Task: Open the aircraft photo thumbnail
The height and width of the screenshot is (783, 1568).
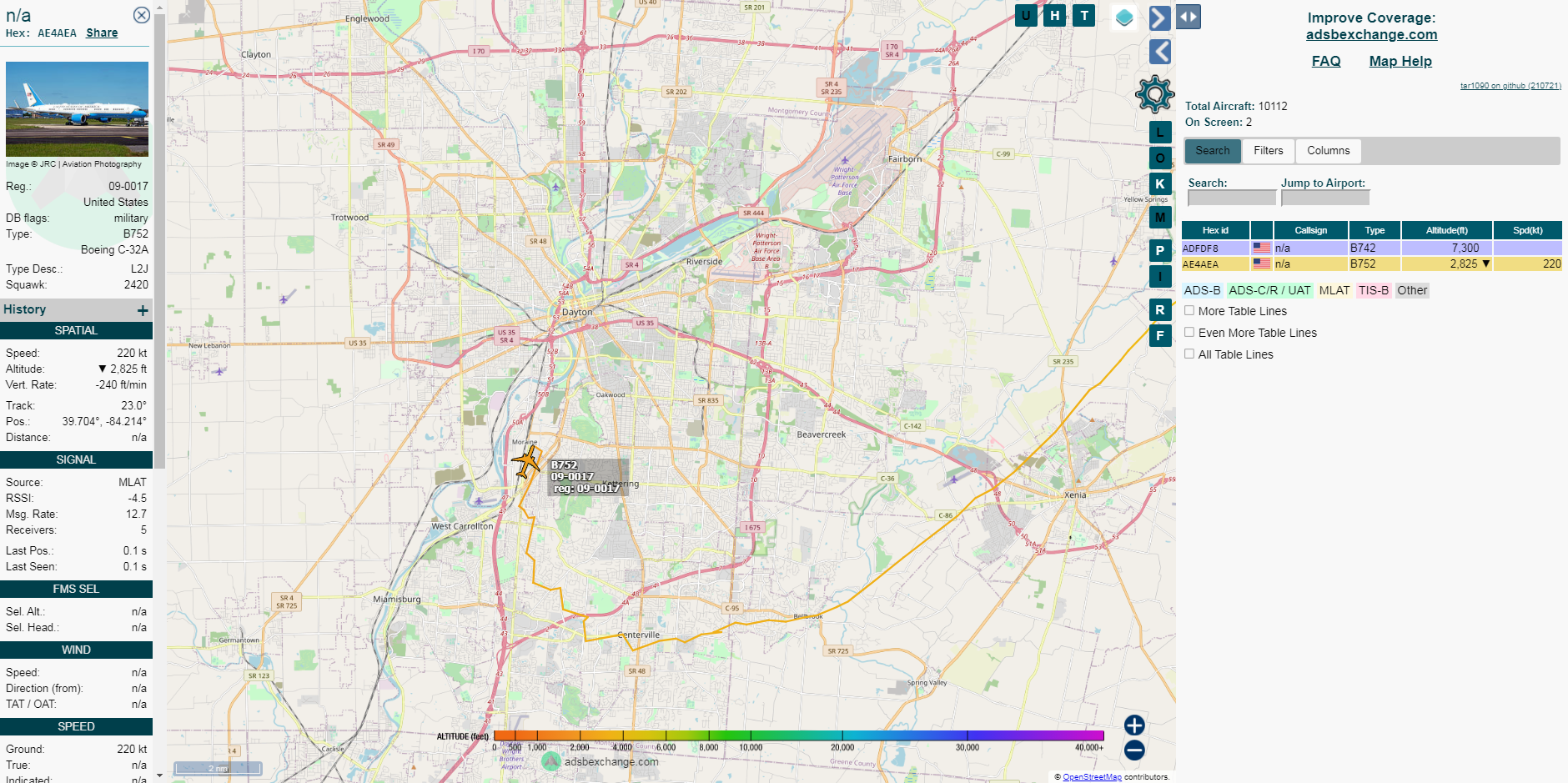Action: [77, 109]
